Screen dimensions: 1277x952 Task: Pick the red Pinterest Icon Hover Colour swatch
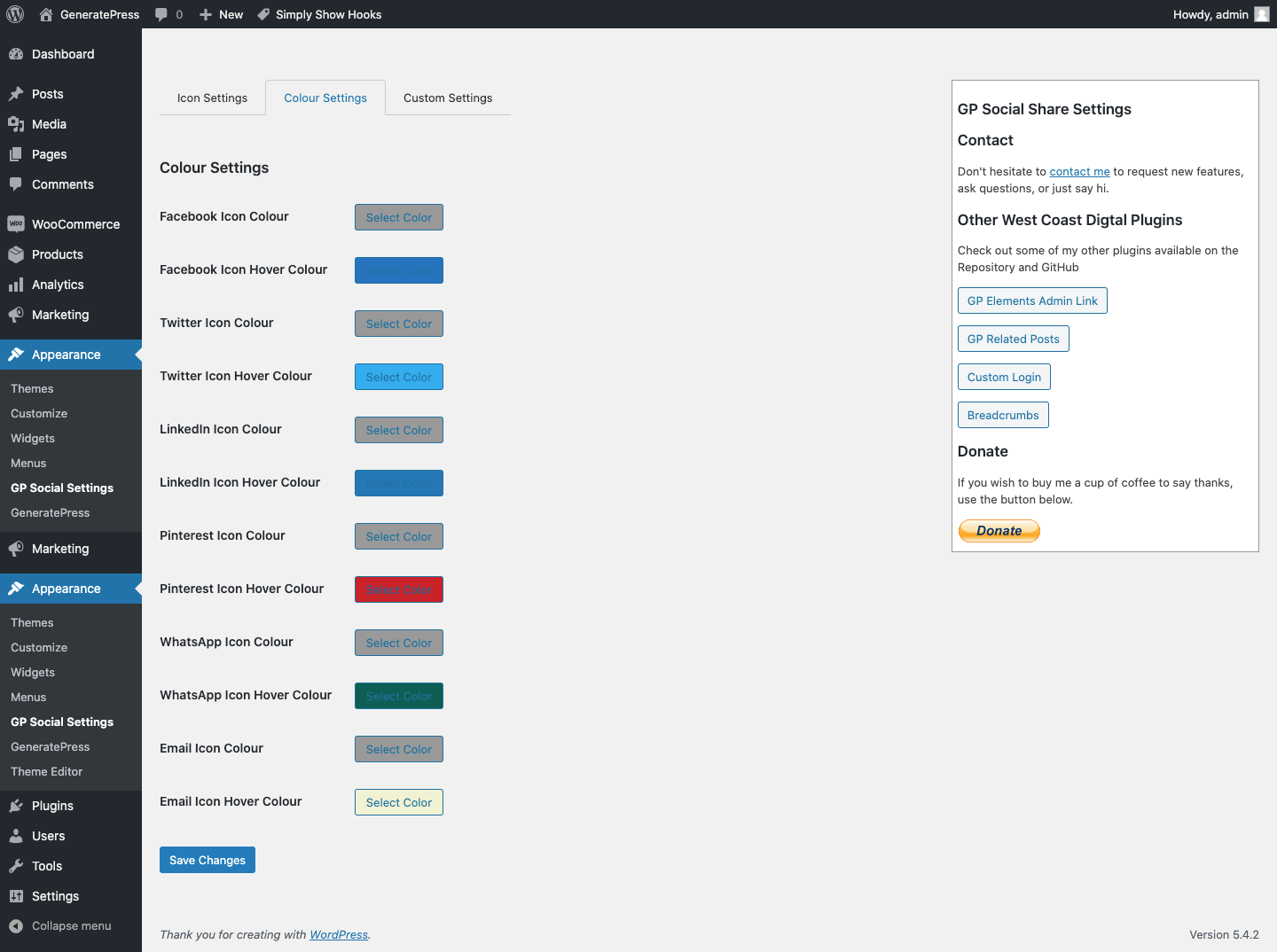coord(399,589)
